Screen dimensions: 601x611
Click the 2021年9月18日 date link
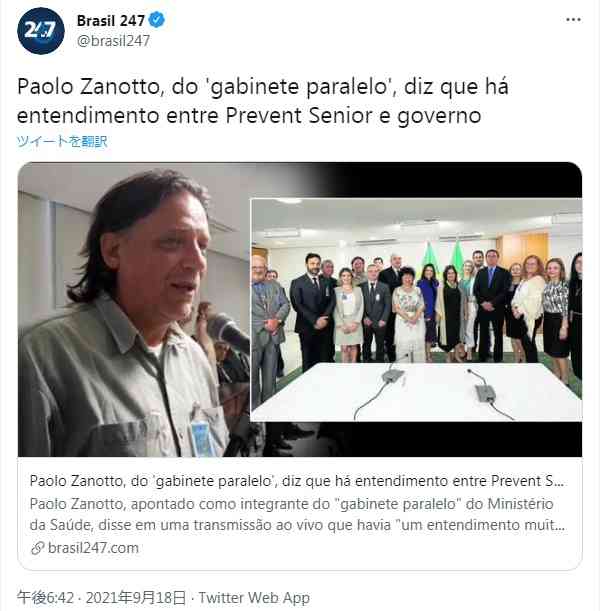(x=136, y=598)
